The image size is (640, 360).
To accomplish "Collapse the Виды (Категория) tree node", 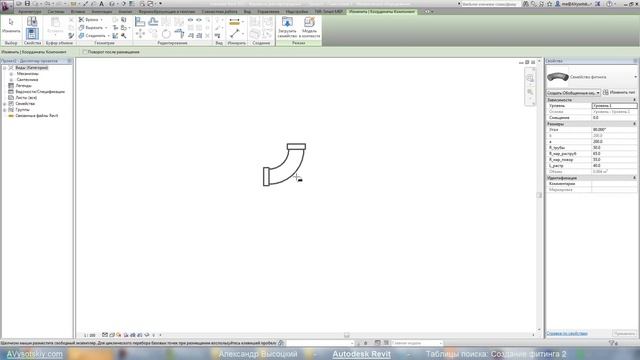I will click(x=4, y=68).
